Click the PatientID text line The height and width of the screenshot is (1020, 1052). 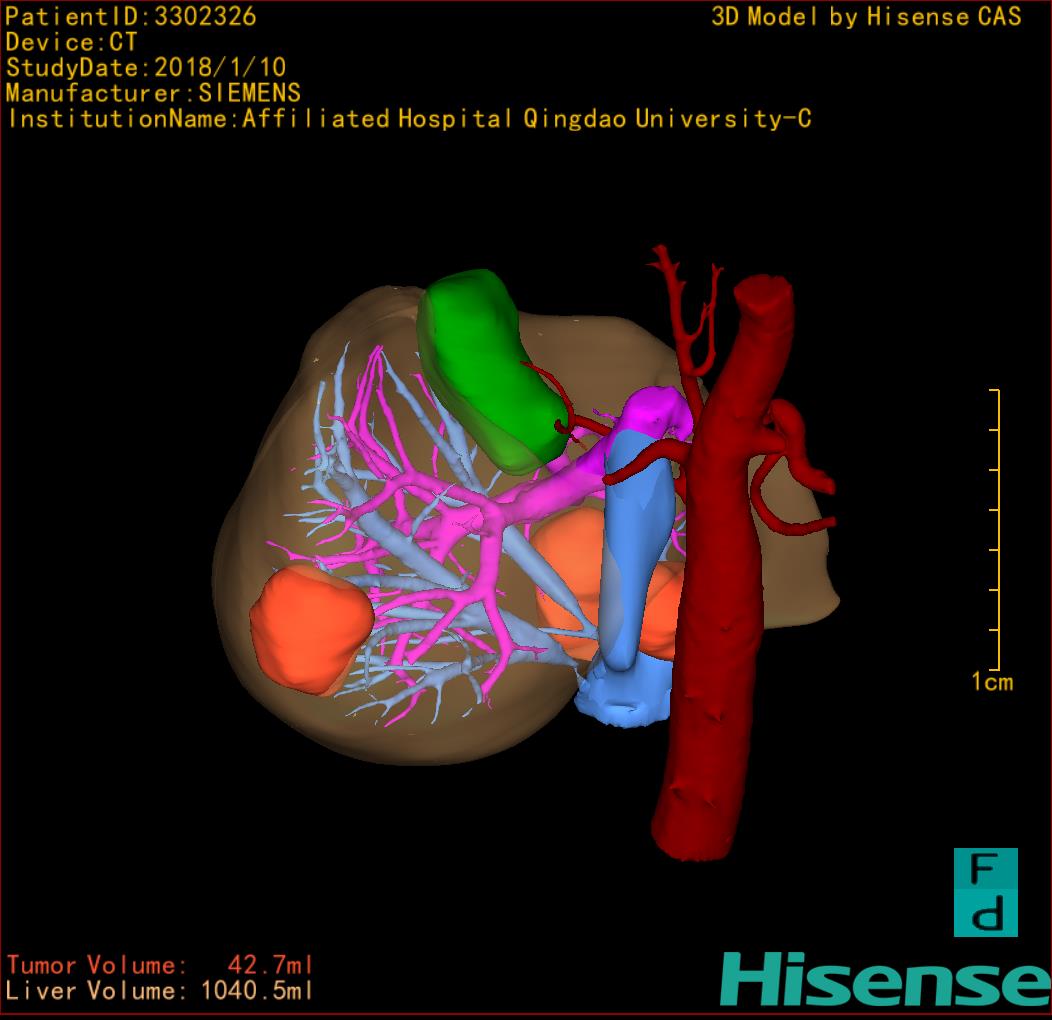131,16
